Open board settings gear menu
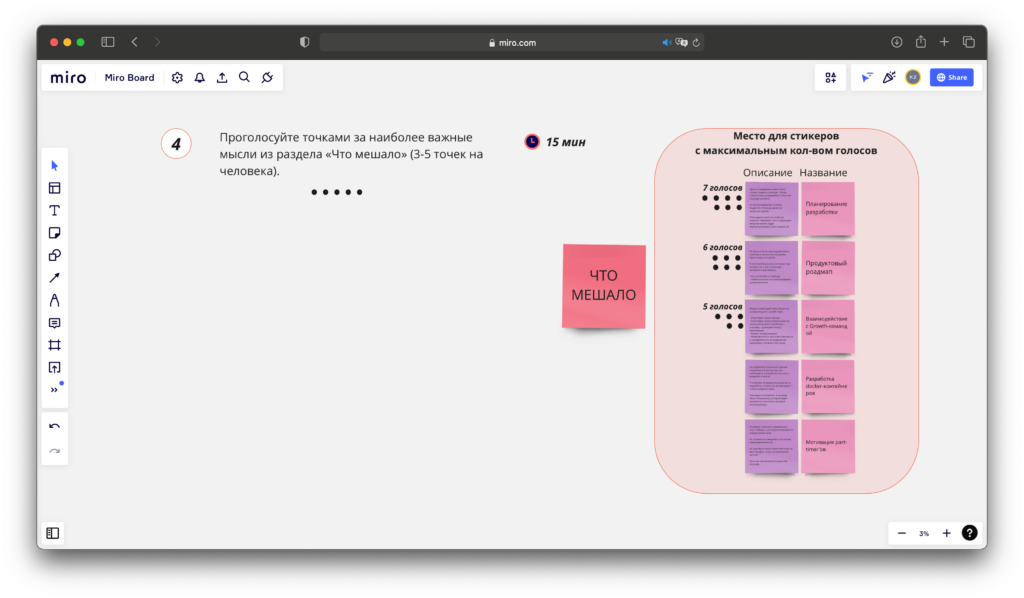Image resolution: width=1024 pixels, height=598 pixels. (x=177, y=77)
